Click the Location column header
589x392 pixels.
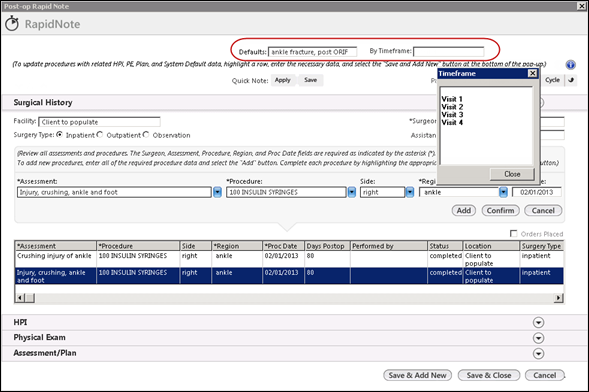tap(491, 246)
